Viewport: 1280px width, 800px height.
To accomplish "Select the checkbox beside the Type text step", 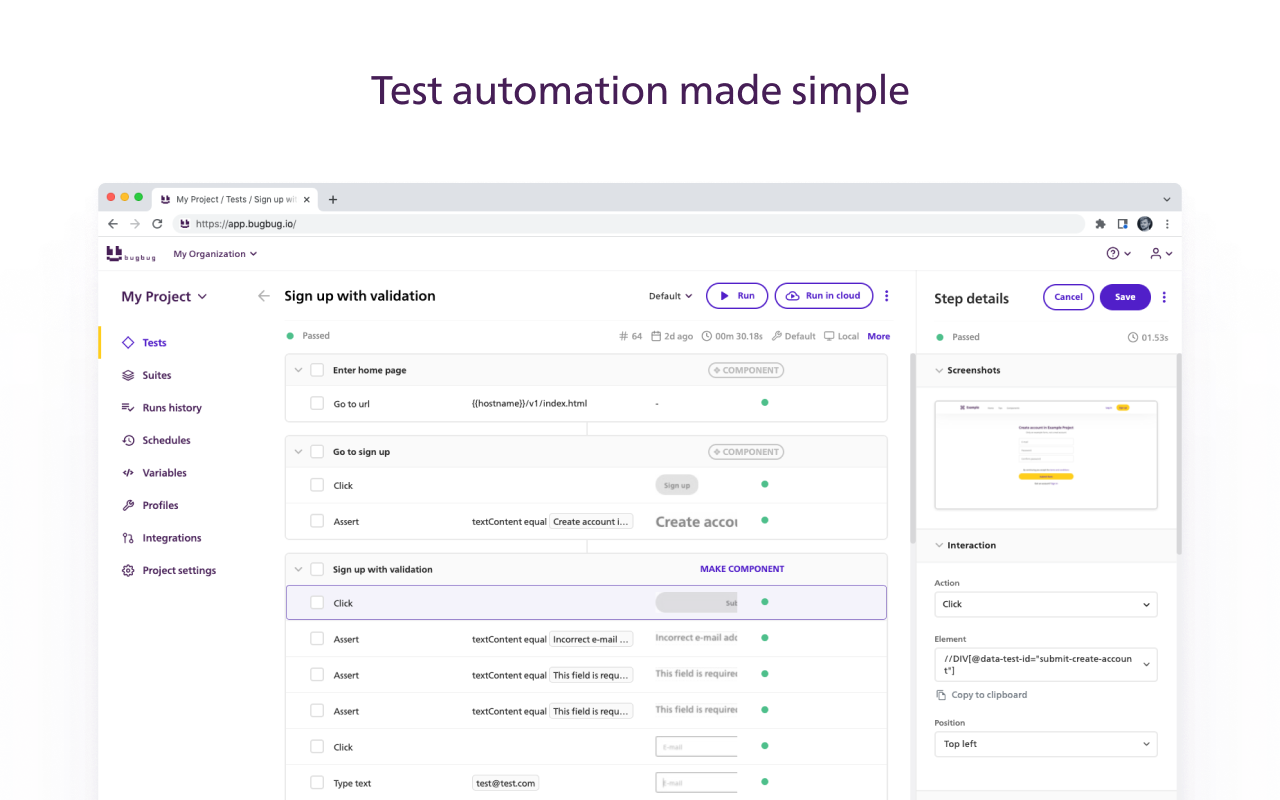I will 316,782.
